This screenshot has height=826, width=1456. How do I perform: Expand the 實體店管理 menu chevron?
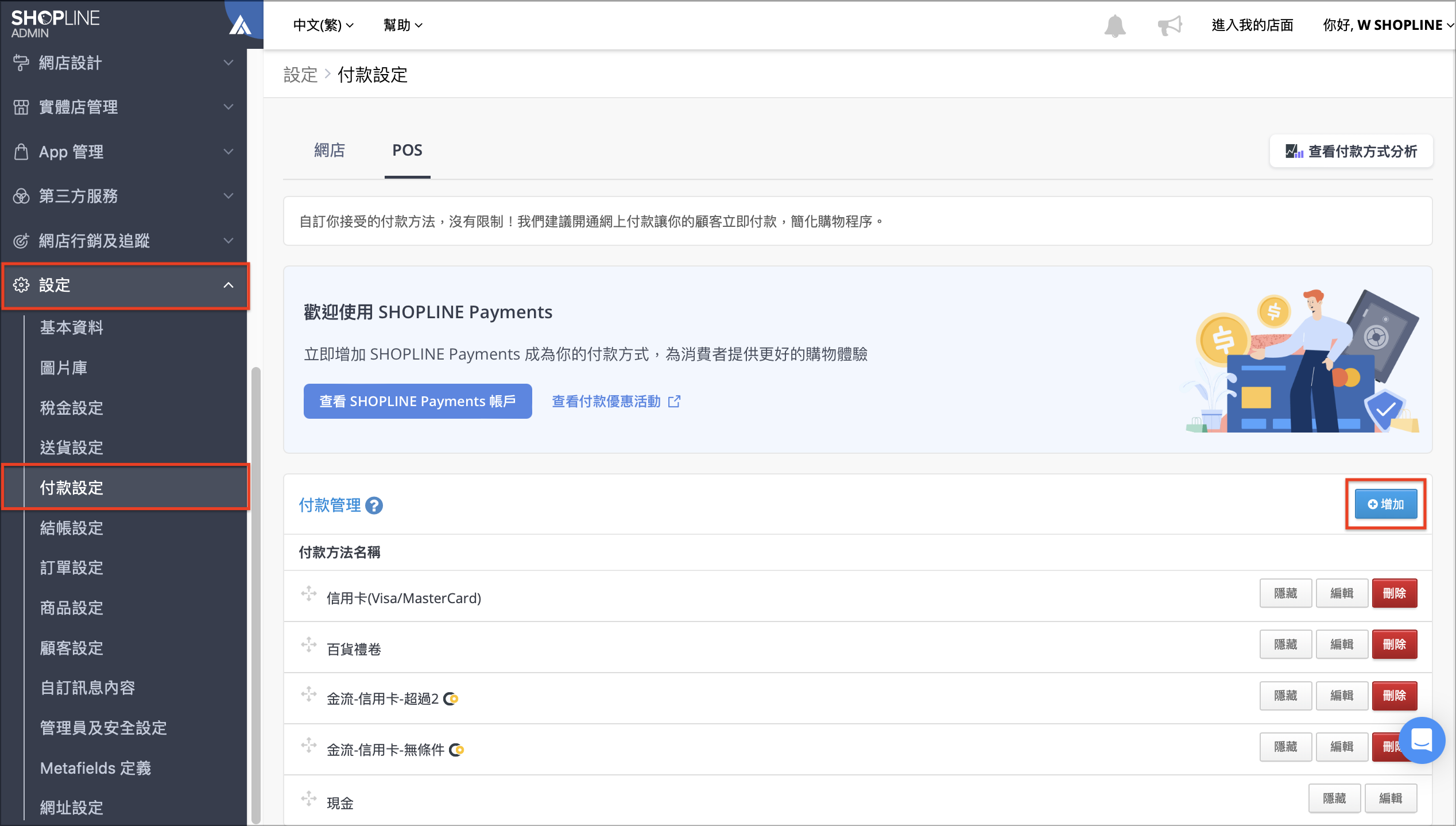tap(229, 107)
